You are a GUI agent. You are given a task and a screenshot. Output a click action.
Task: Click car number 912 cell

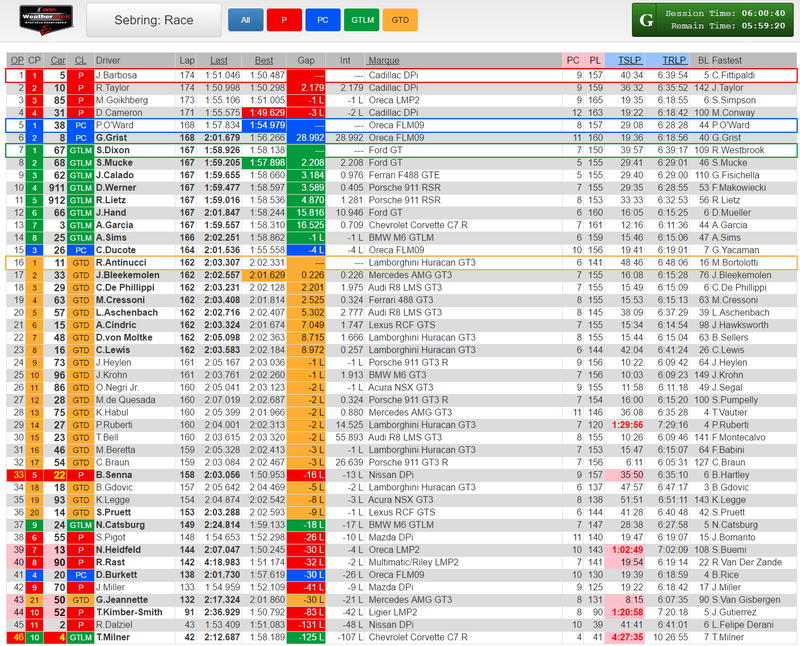56,200
